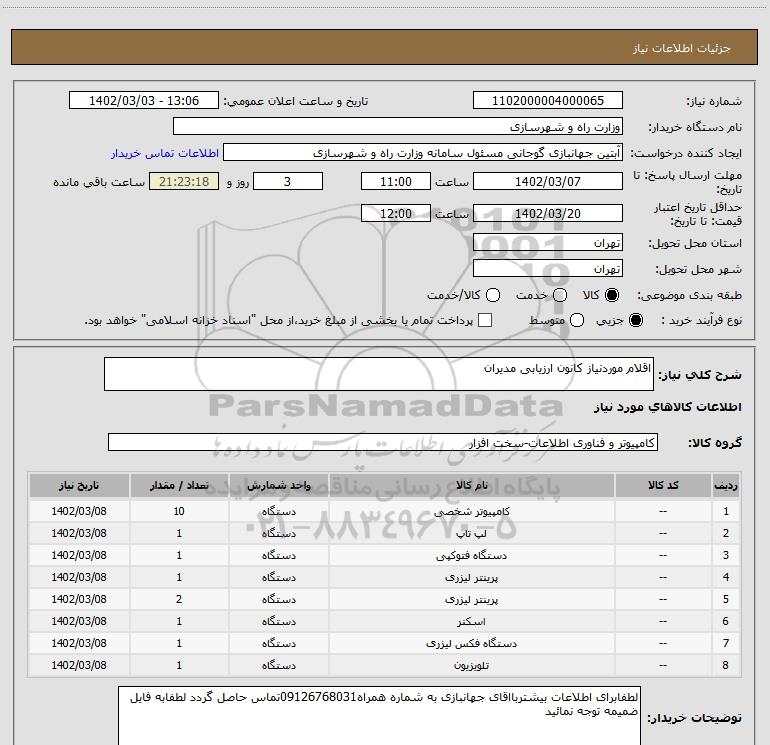The image size is (770, 745).
Task: Click quantity 2 in row 5 پرینتر لیزری
Action: [x=179, y=599]
